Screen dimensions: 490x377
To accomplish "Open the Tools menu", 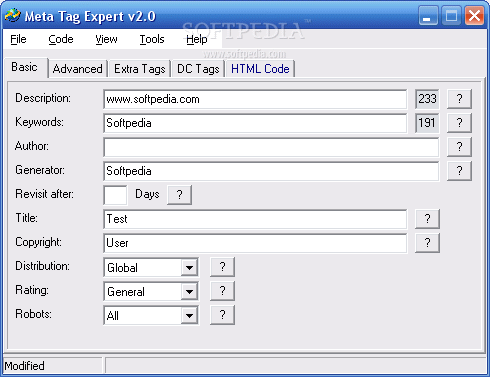I will coord(152,39).
